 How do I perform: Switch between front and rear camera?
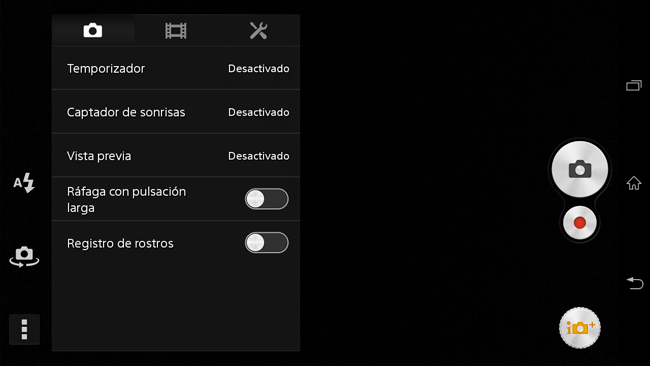tap(24, 257)
